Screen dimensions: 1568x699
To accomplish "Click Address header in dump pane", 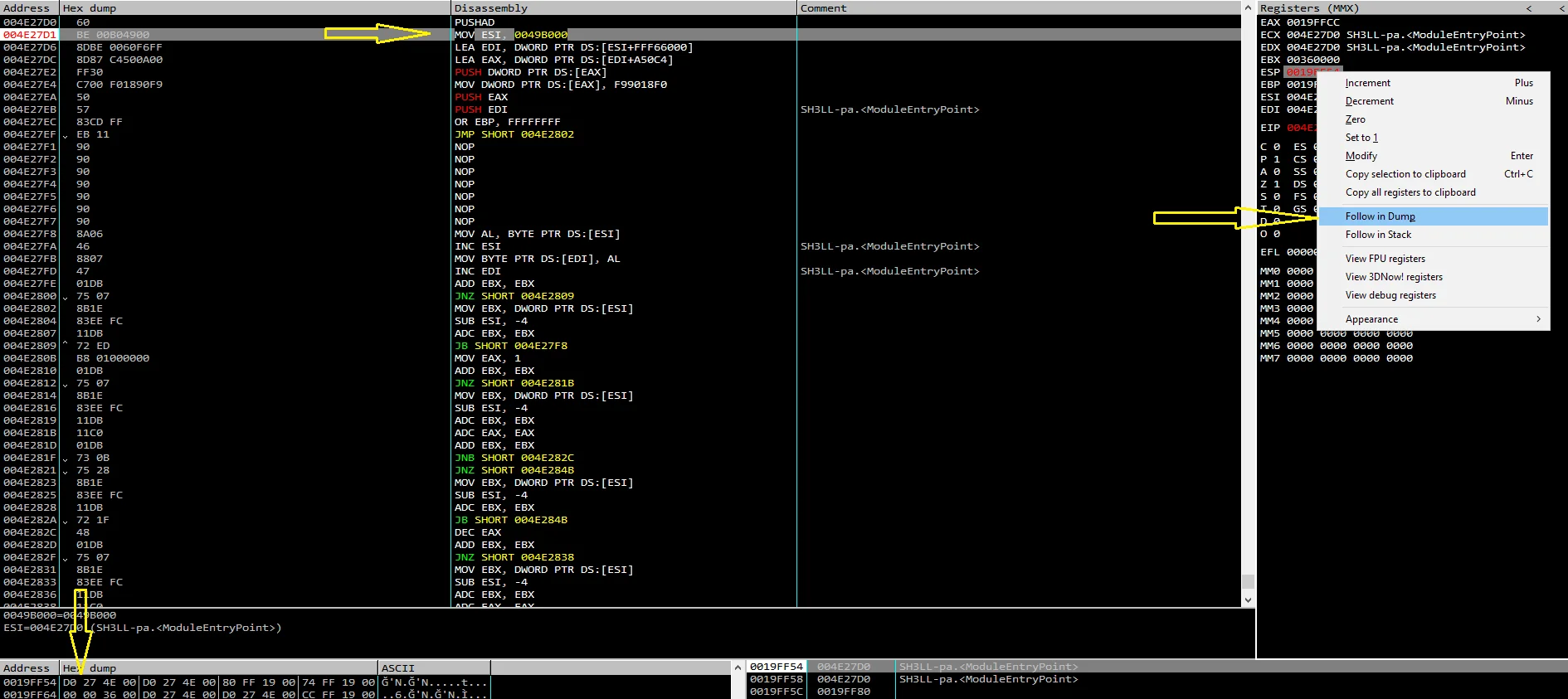I will click(29, 667).
